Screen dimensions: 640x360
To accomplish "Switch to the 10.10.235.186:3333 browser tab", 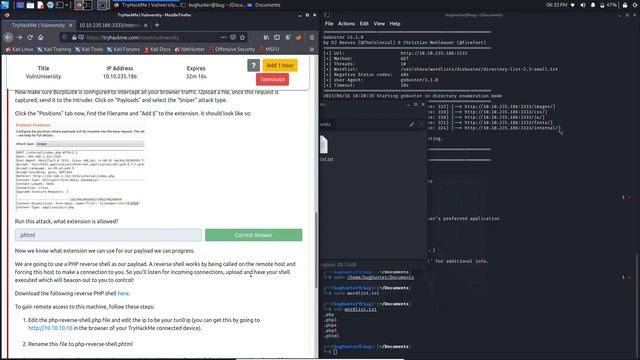I will (109, 25).
